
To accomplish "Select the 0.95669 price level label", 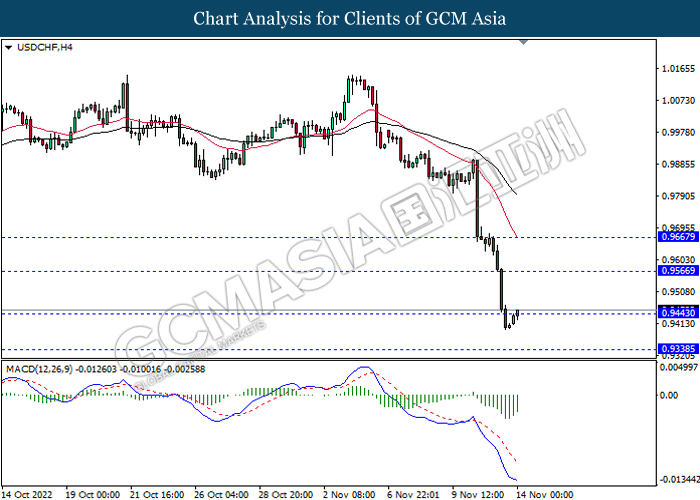I will [679, 271].
